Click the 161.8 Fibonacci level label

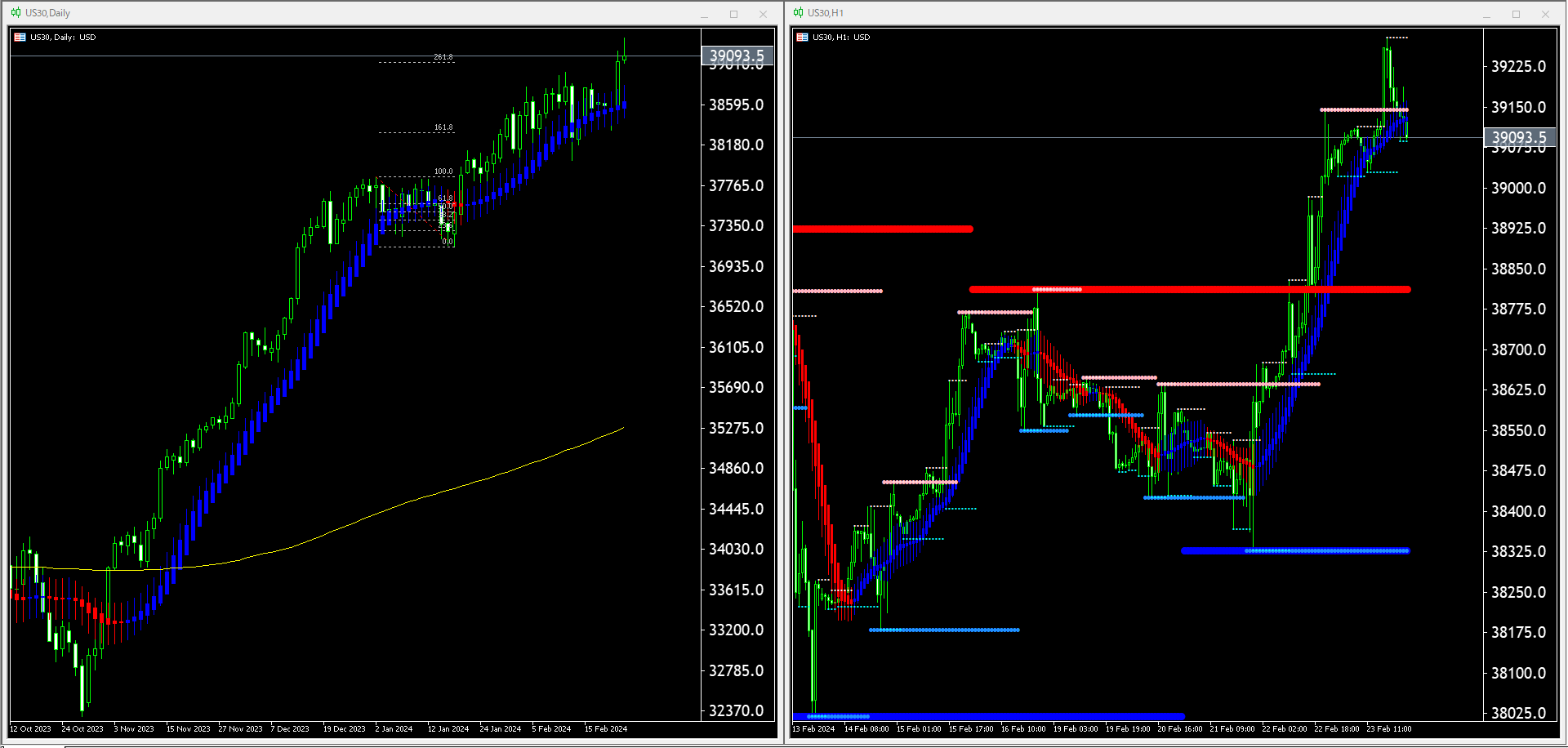pos(443,127)
